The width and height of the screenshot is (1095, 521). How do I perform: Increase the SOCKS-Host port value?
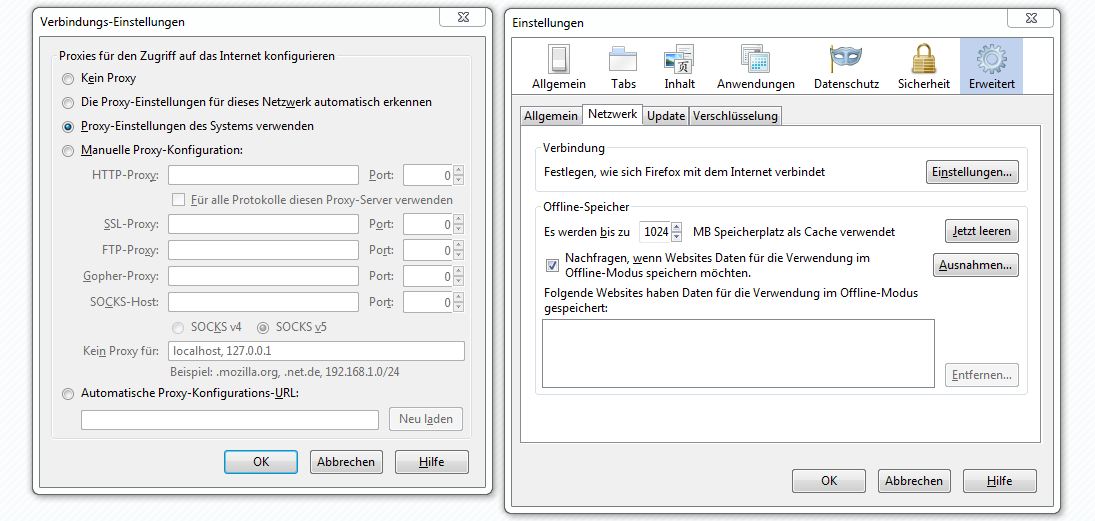[x=458, y=297]
